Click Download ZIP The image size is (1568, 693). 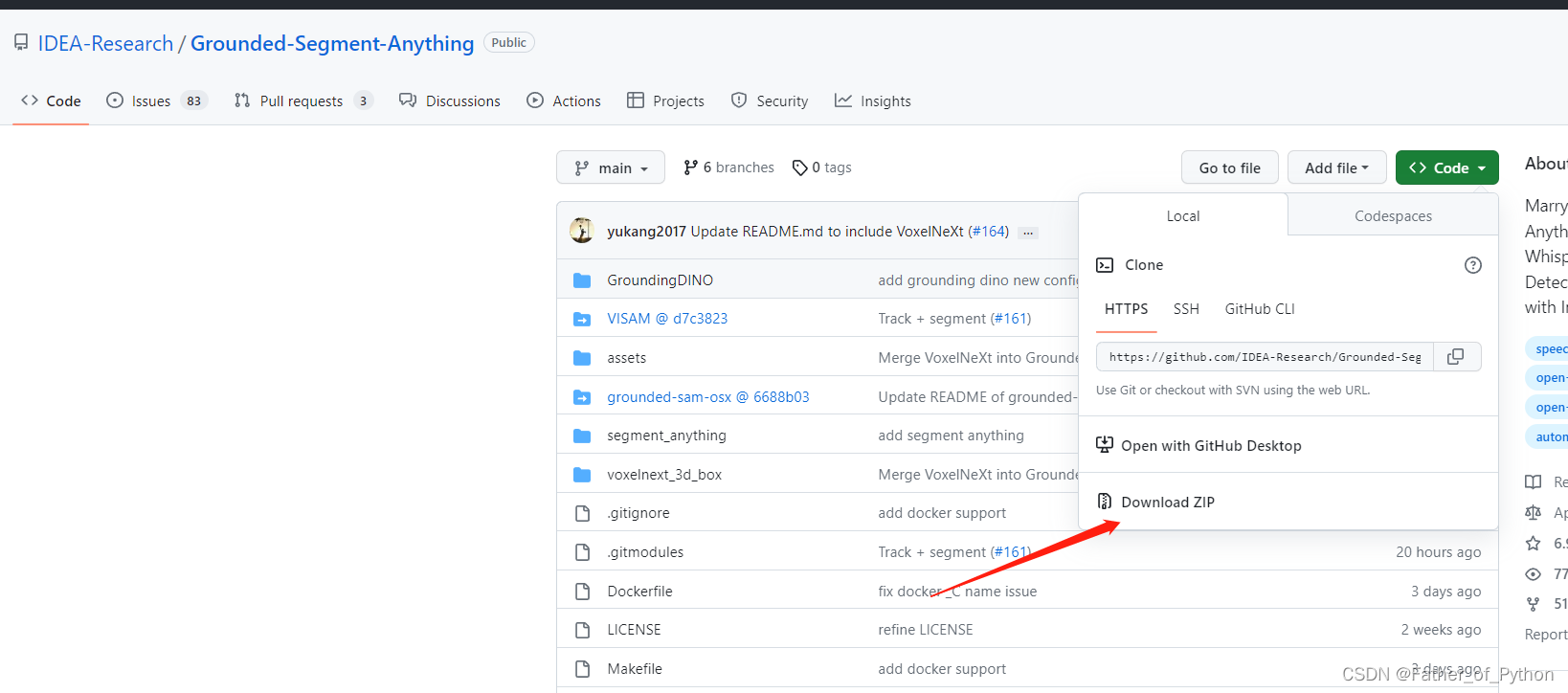coord(1167,502)
